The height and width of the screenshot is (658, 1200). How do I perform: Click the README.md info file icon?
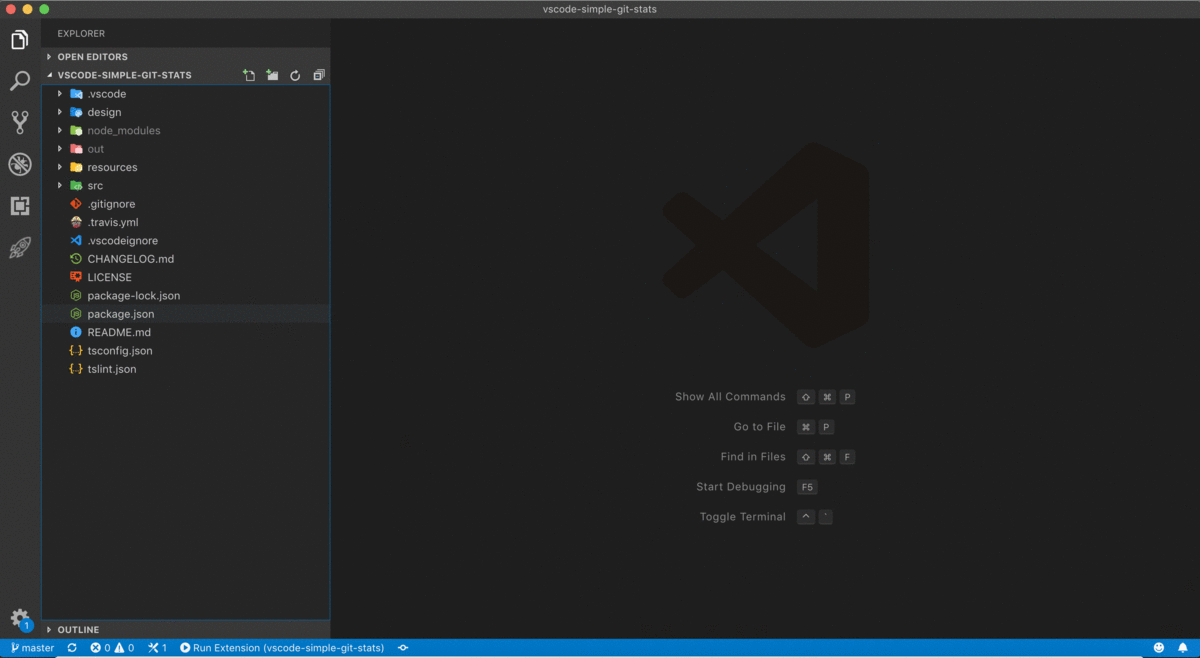pyautogui.click(x=76, y=332)
